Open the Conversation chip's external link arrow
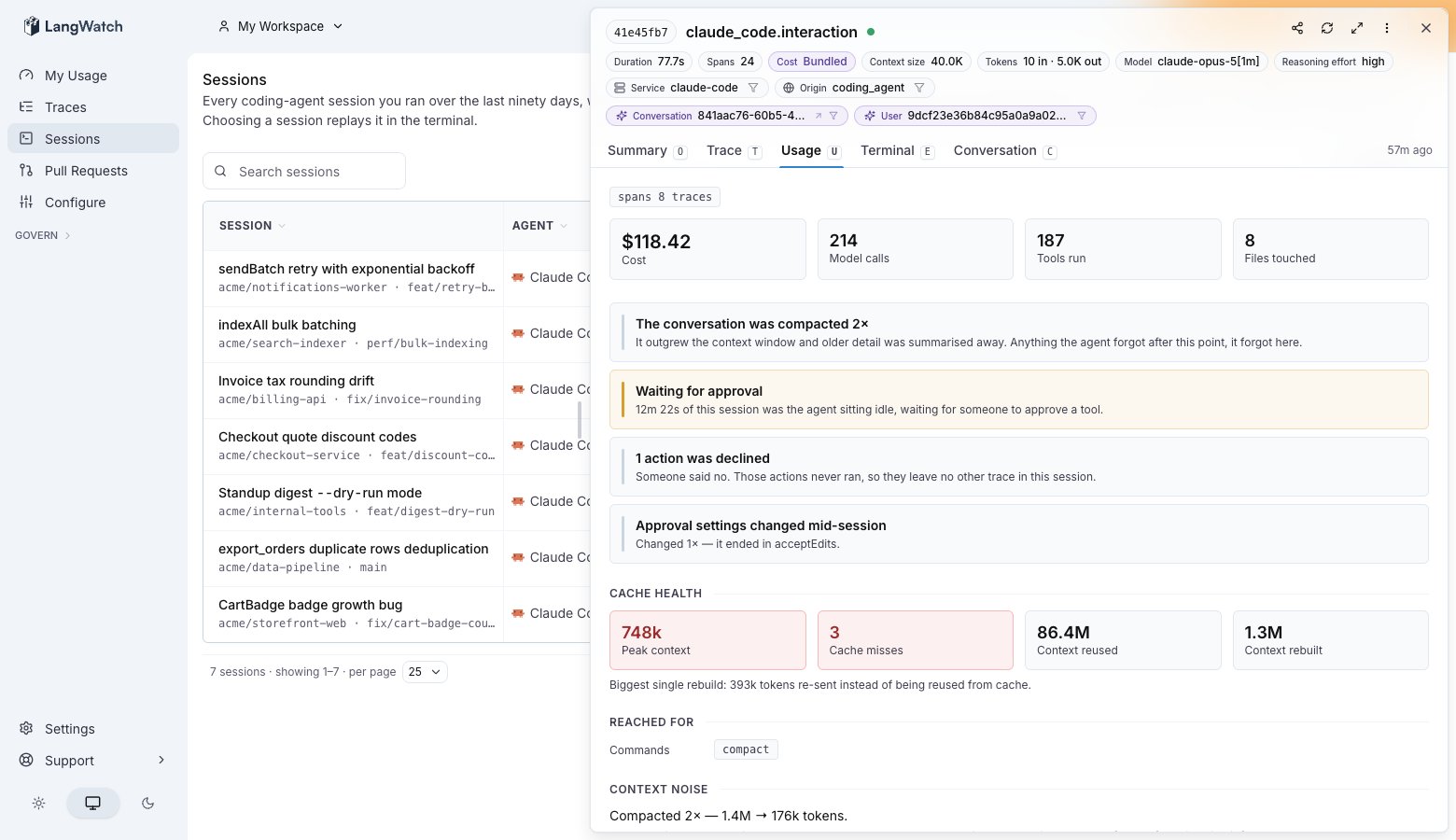Image resolution: width=1456 pixels, height=840 pixels. (x=819, y=116)
